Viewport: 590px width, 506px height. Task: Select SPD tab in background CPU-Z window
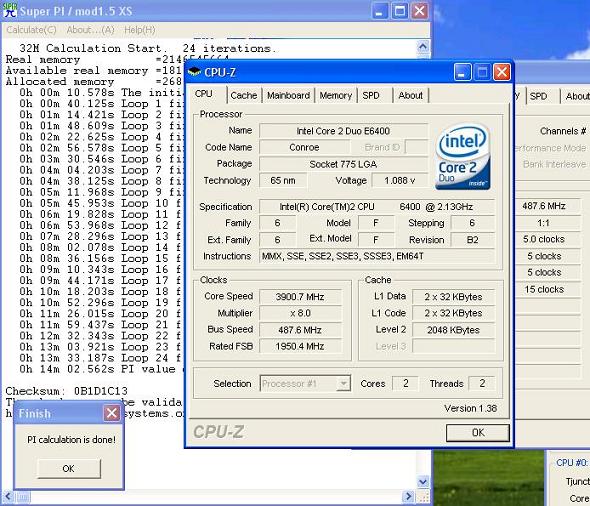tap(538, 96)
